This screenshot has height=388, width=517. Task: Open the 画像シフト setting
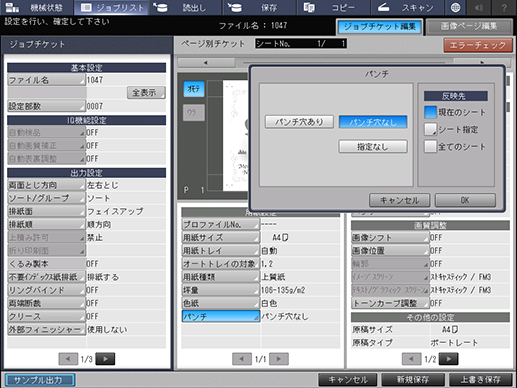coord(390,238)
